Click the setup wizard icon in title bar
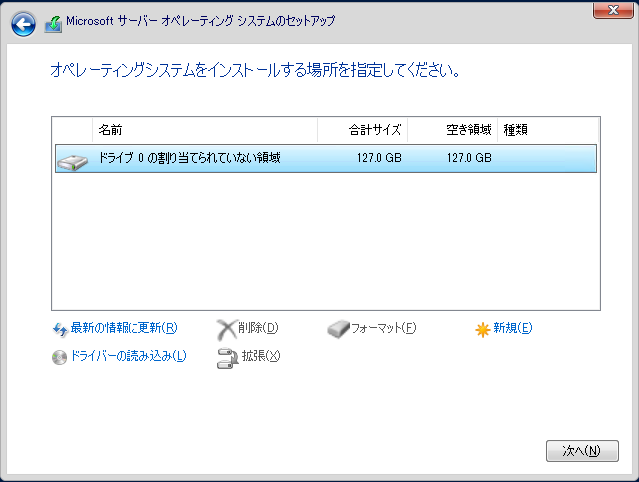Viewport: 639px width, 482px height. click(x=53, y=24)
